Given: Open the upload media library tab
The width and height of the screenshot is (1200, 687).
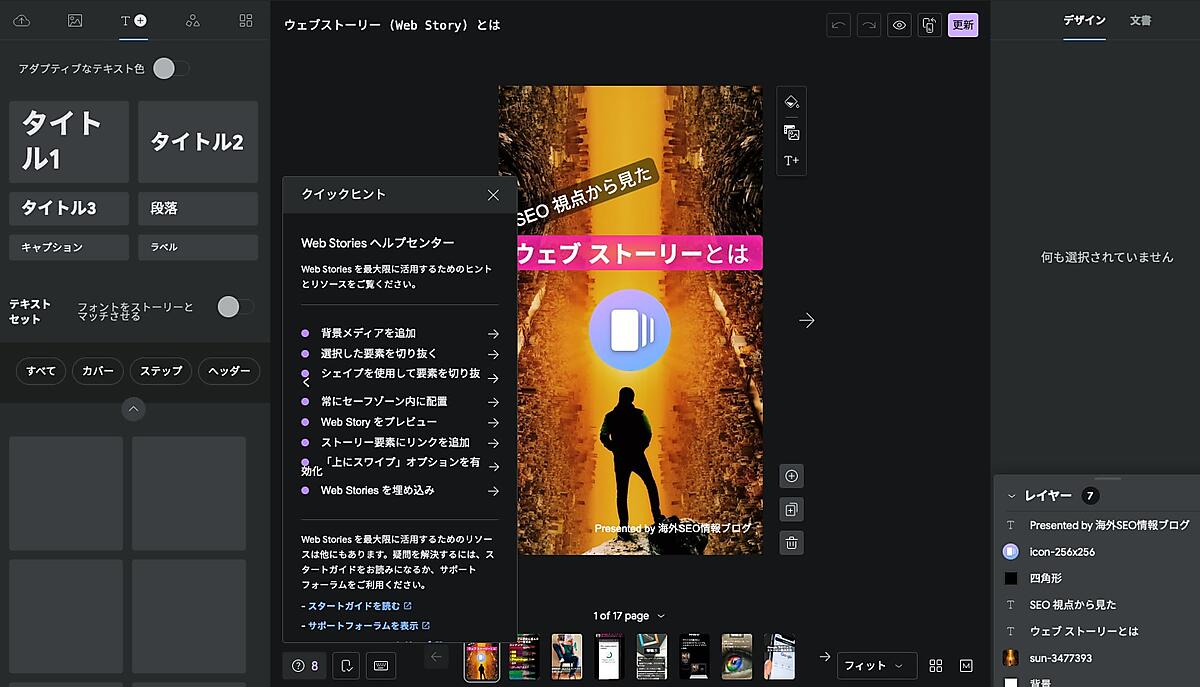Looking at the screenshot, I should pyautogui.click(x=21, y=20).
